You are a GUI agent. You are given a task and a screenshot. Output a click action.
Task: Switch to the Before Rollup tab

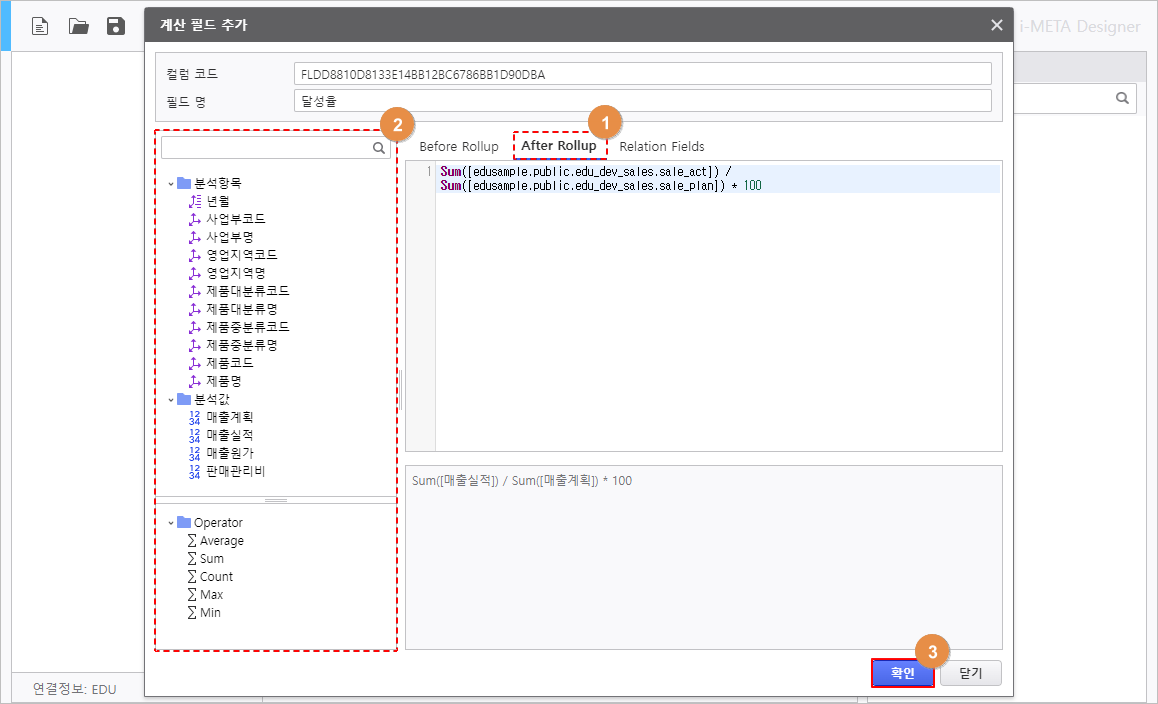point(459,146)
